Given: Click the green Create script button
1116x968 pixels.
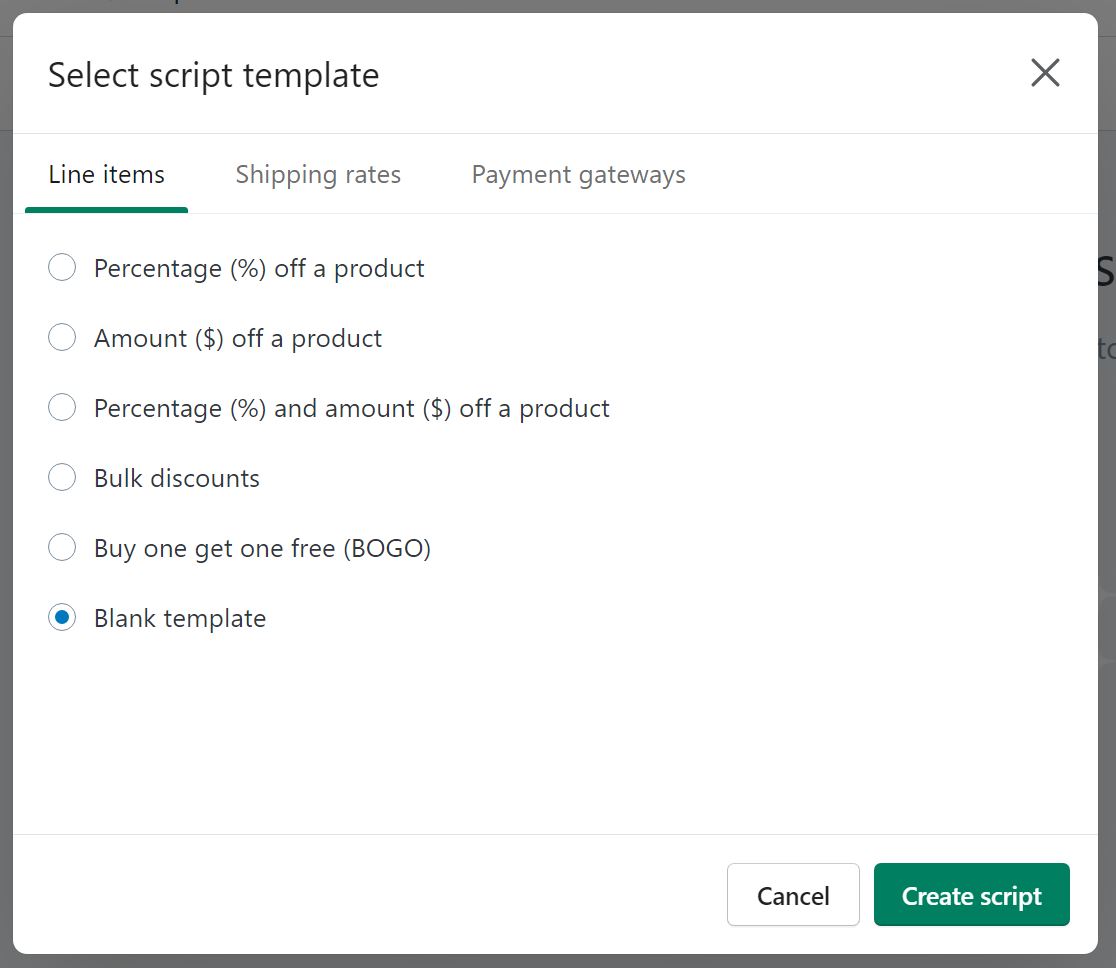Looking at the screenshot, I should [971, 895].
